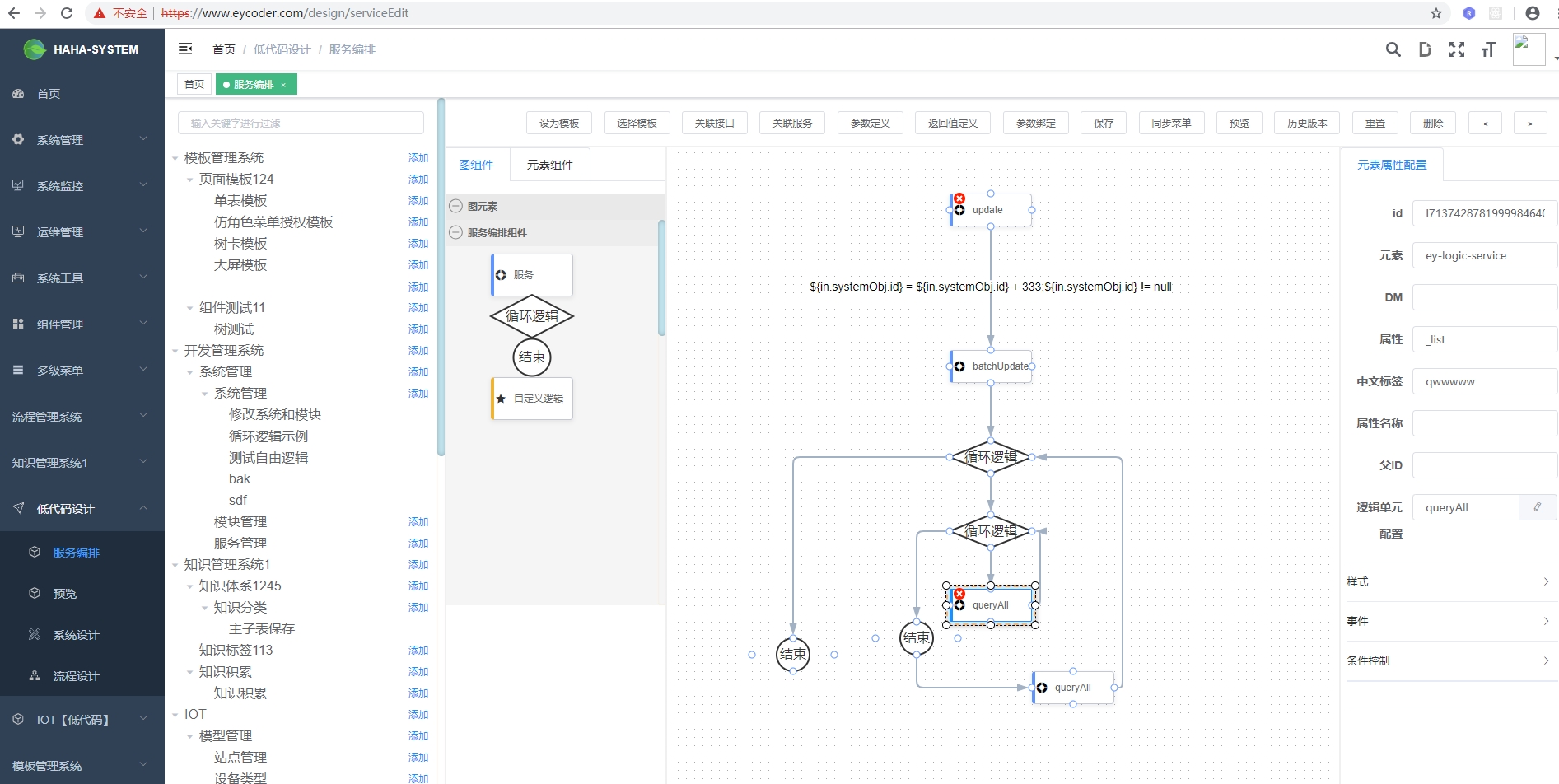Select 仿角色菜单授权模板 in the tree
This screenshot has height=784, width=1559.
[273, 222]
